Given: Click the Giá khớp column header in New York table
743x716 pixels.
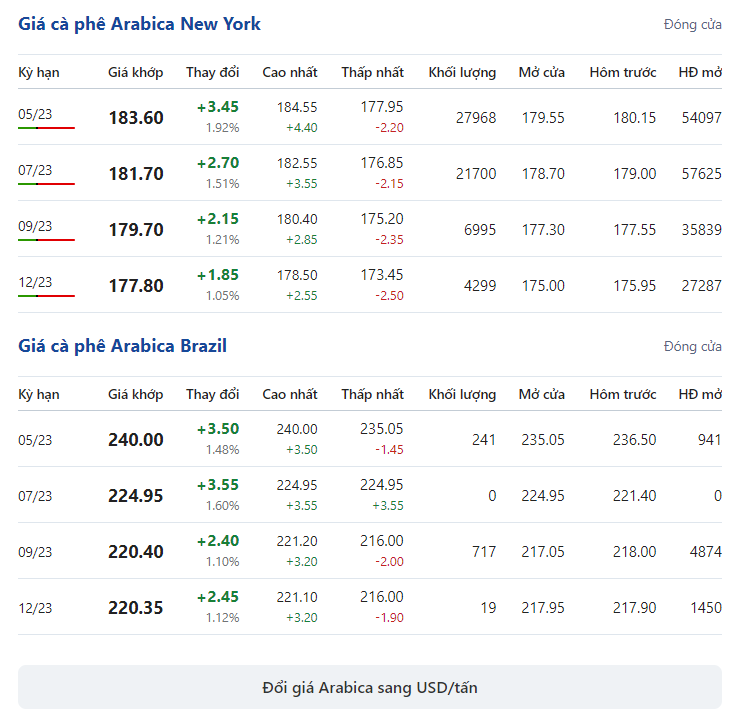Looking at the screenshot, I should (136, 73).
